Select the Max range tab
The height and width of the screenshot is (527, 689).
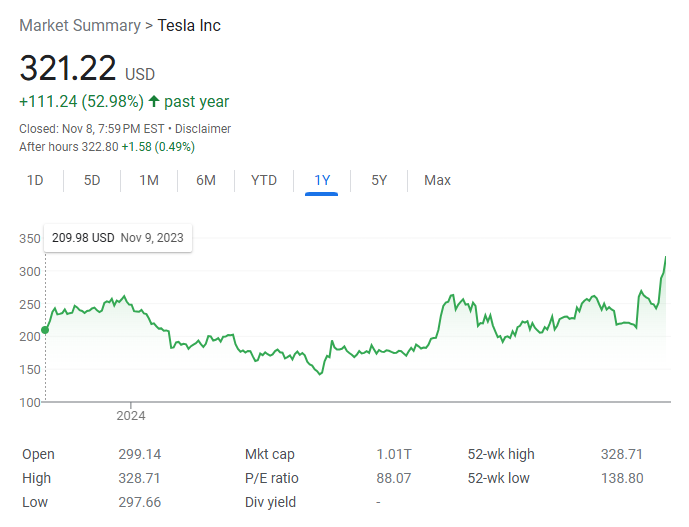point(437,180)
